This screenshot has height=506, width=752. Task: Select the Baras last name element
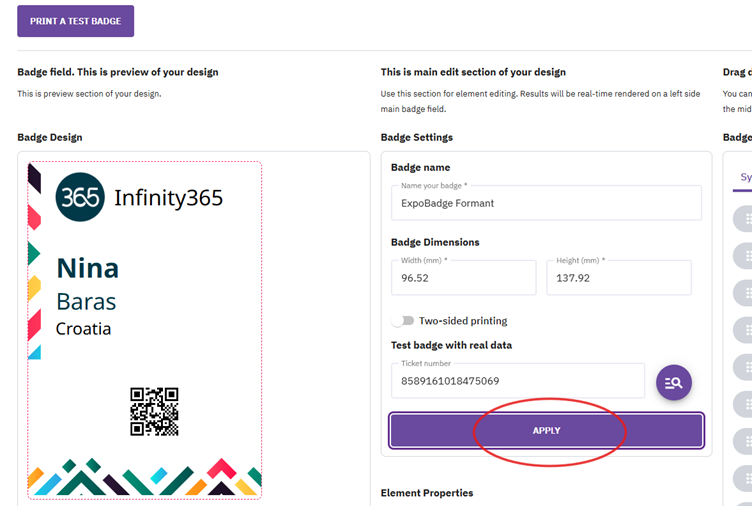(86, 301)
